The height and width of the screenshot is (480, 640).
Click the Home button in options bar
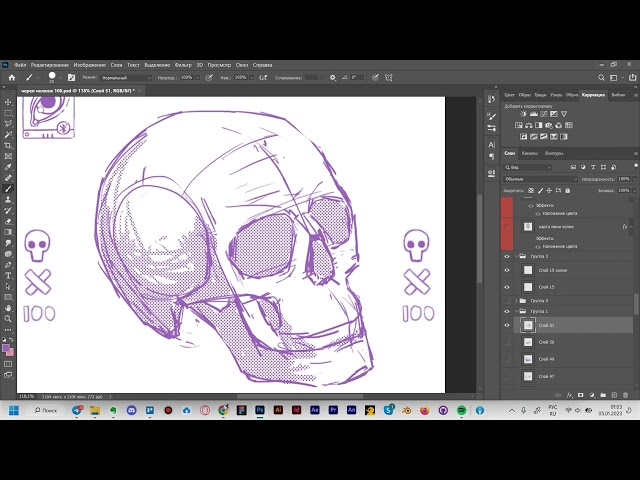tap(12, 78)
